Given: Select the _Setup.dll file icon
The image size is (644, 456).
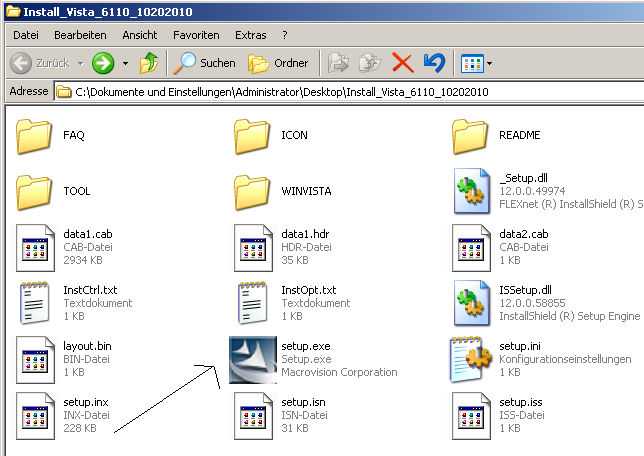Looking at the screenshot, I should 472,191.
